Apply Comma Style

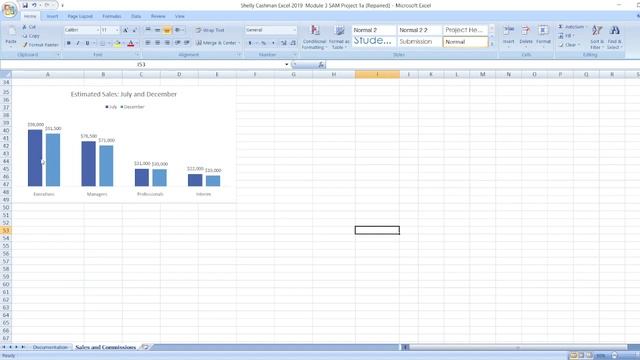(x=273, y=43)
